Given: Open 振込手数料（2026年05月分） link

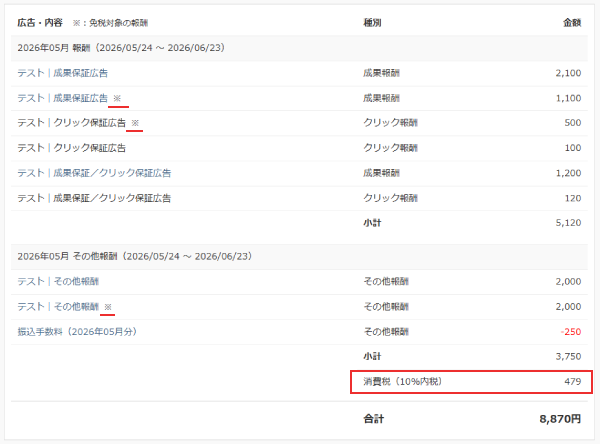Looking at the screenshot, I should coord(77,332).
